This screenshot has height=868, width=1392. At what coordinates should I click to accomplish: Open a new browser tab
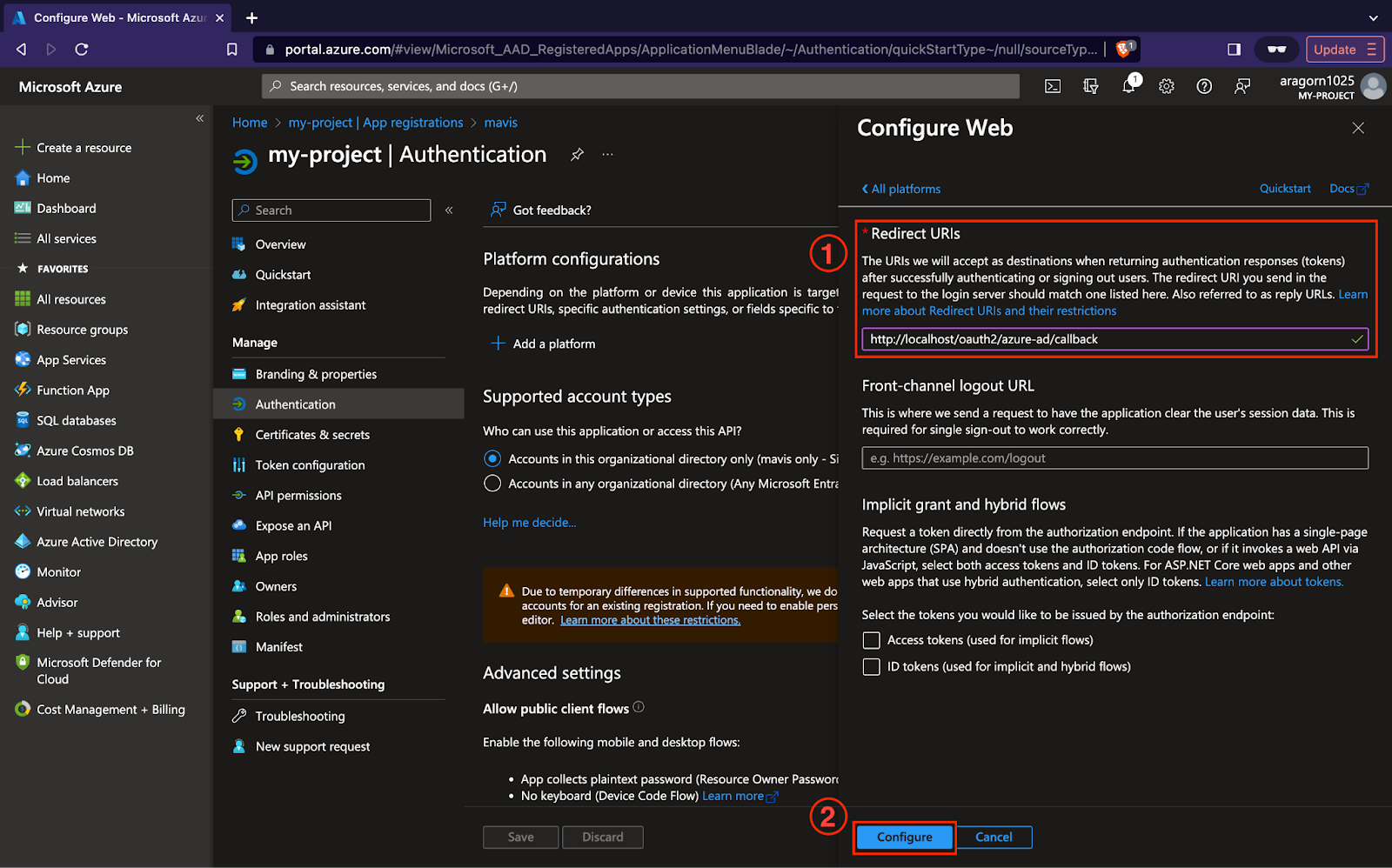coord(251,17)
